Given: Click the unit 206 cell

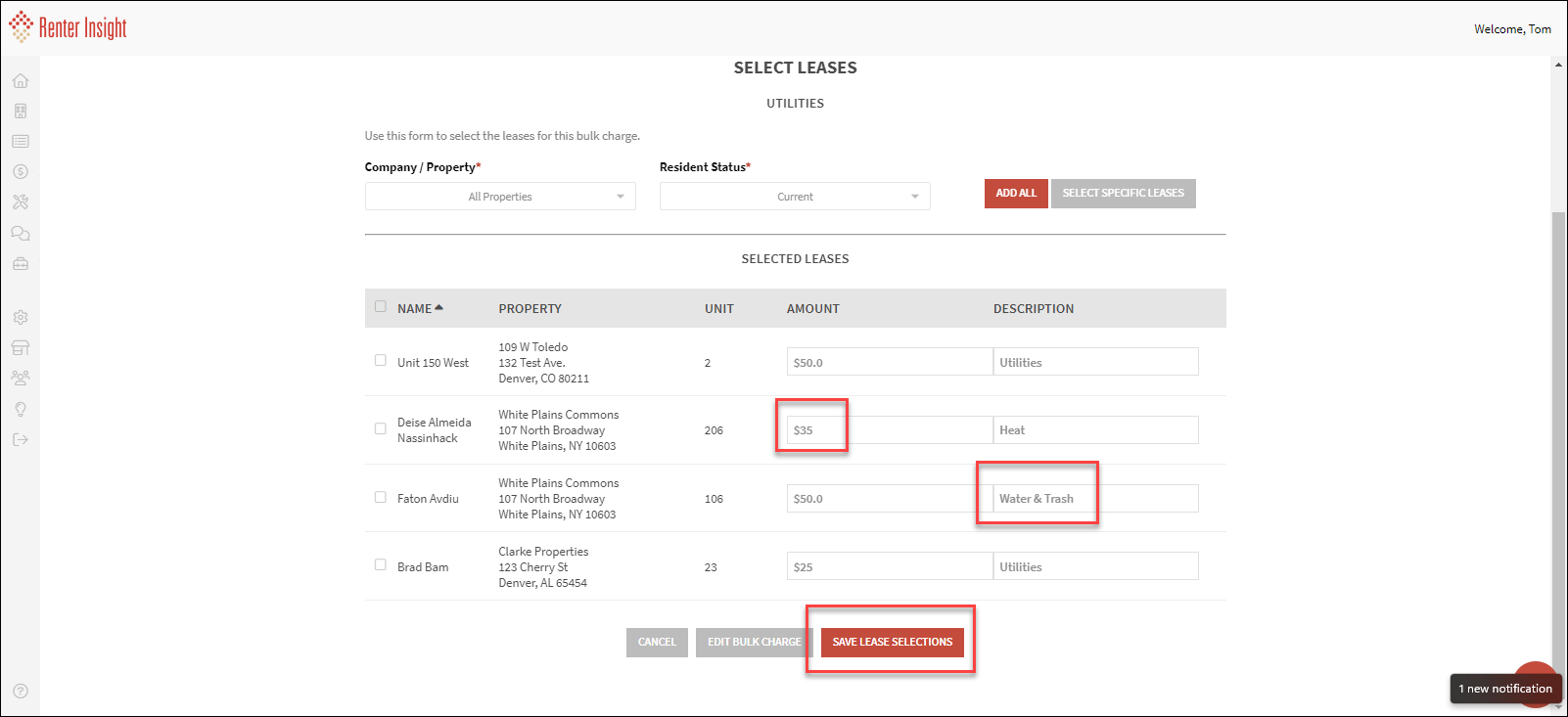Looking at the screenshot, I should [x=714, y=430].
